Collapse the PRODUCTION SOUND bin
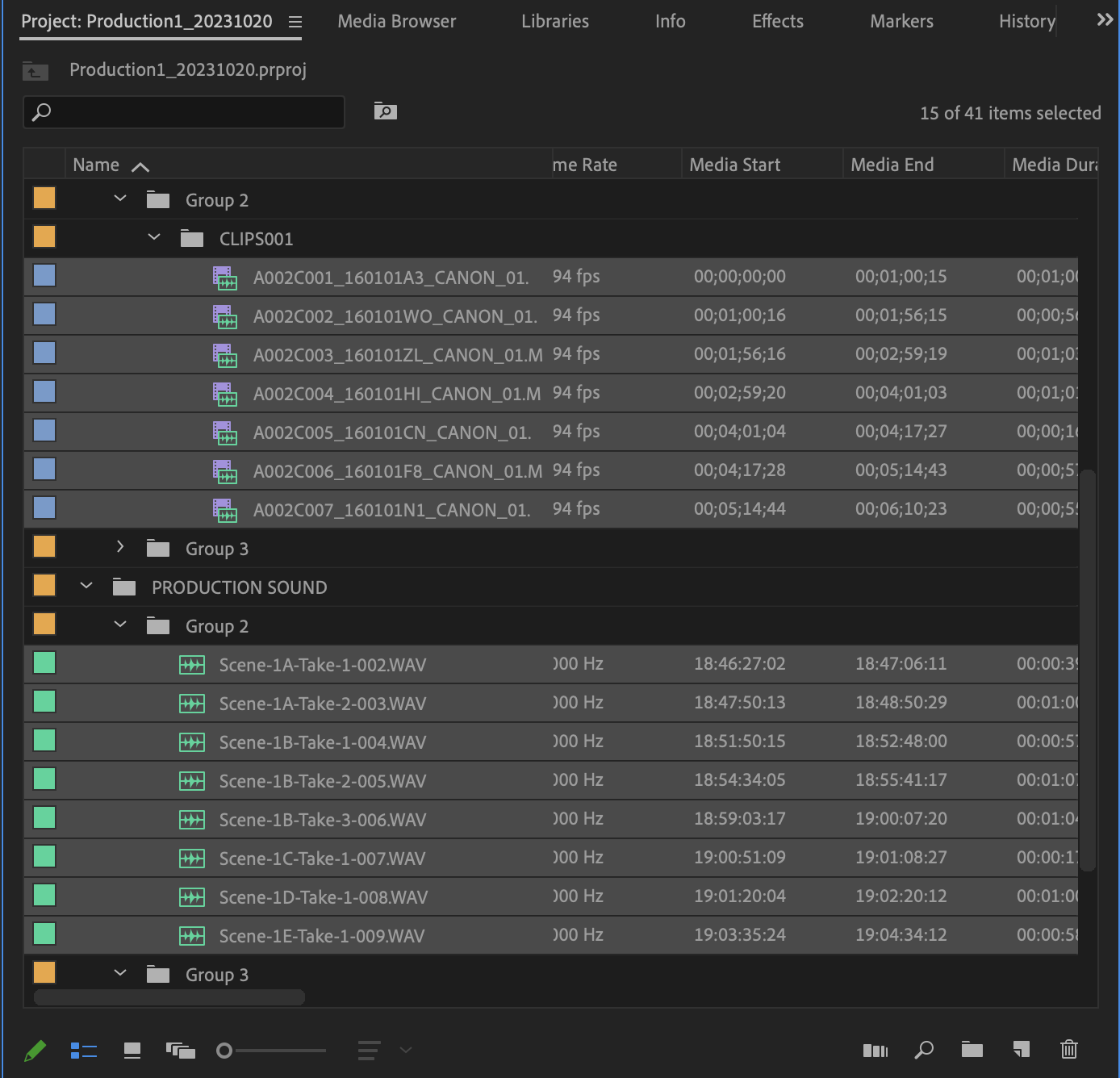1120x1078 pixels. coord(86,586)
